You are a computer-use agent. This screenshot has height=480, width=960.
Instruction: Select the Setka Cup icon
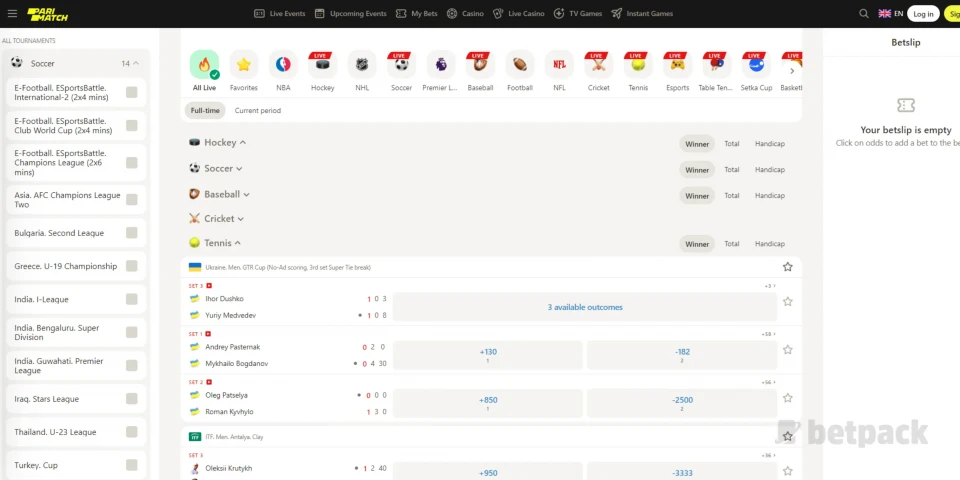point(757,64)
